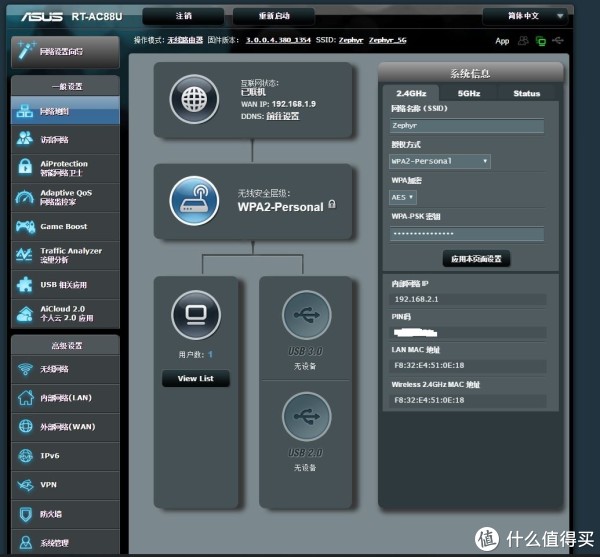Click the clients computer icon
This screenshot has height=557, width=600.
pos(196,315)
